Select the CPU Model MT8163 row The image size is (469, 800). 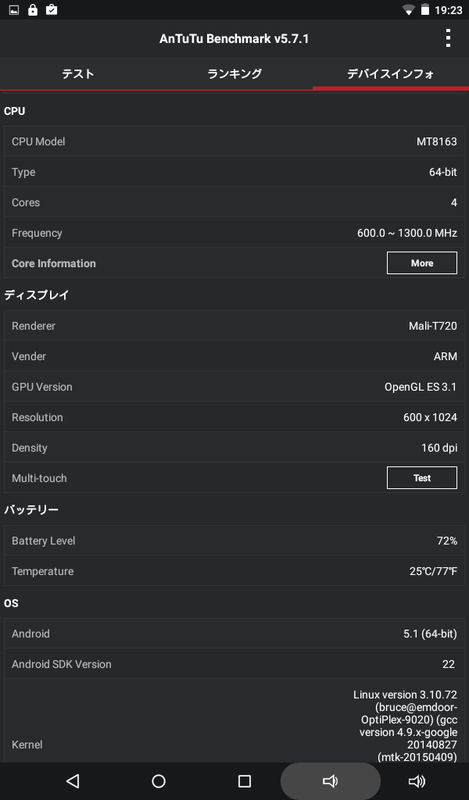[x=234, y=141]
